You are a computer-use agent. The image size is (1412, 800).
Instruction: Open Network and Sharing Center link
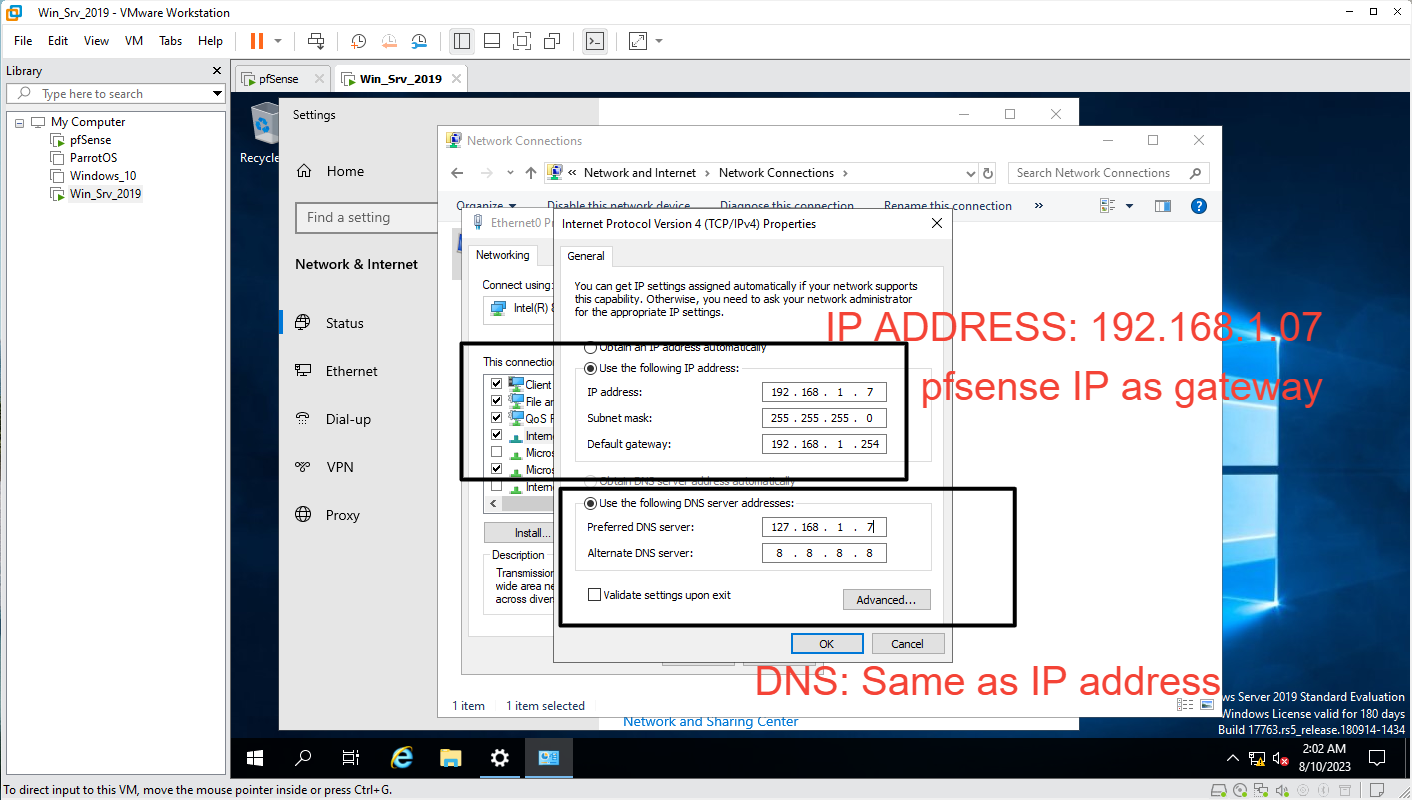pos(711,721)
